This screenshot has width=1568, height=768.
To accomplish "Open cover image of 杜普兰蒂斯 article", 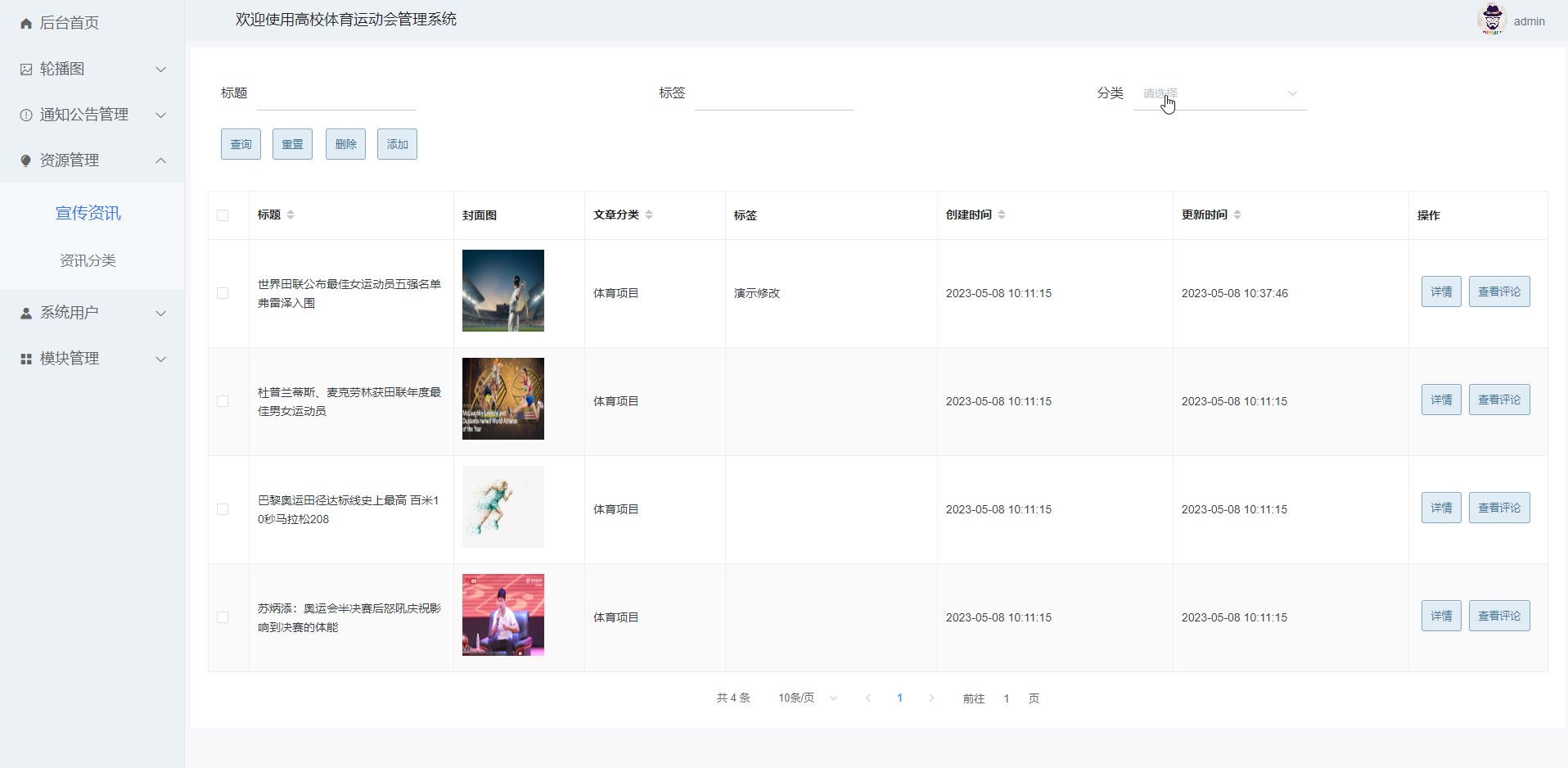I will click(503, 399).
